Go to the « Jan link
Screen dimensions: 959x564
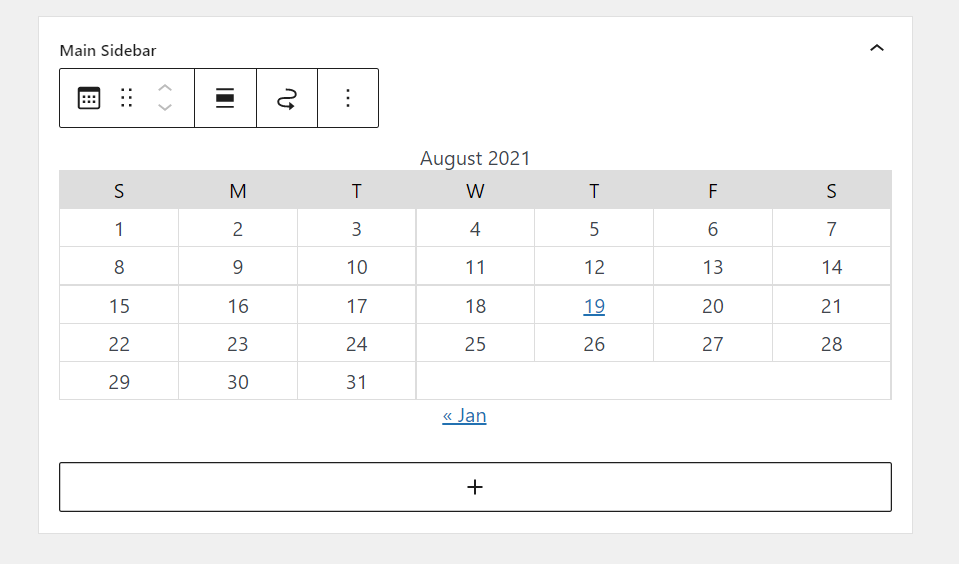(464, 415)
